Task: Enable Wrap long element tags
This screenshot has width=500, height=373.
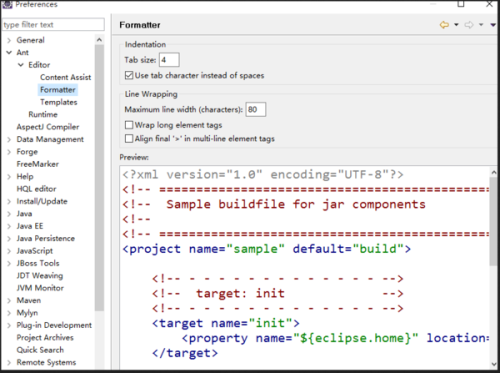Action: pyautogui.click(x=129, y=125)
